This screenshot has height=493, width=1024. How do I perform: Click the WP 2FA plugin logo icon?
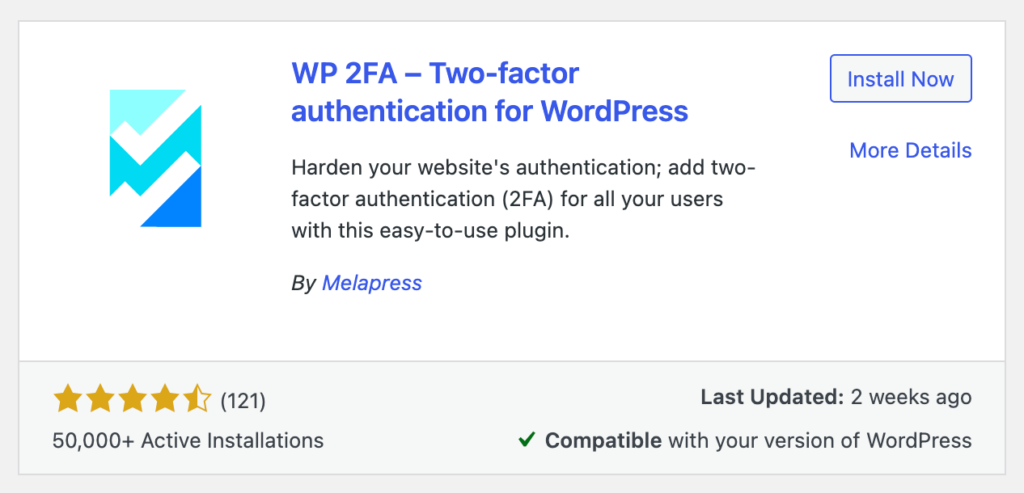(155, 158)
